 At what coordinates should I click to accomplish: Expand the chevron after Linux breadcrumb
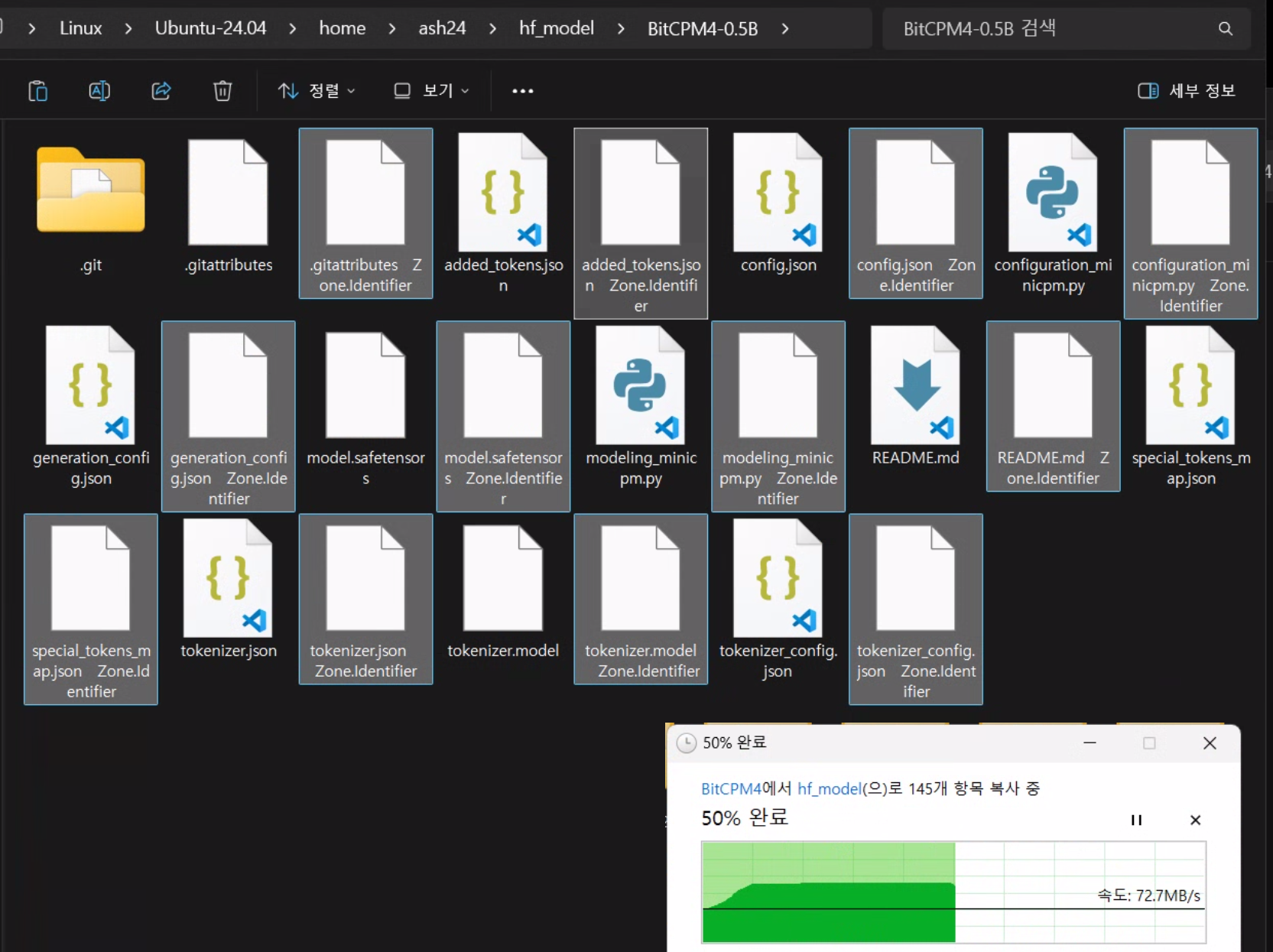coord(128,29)
